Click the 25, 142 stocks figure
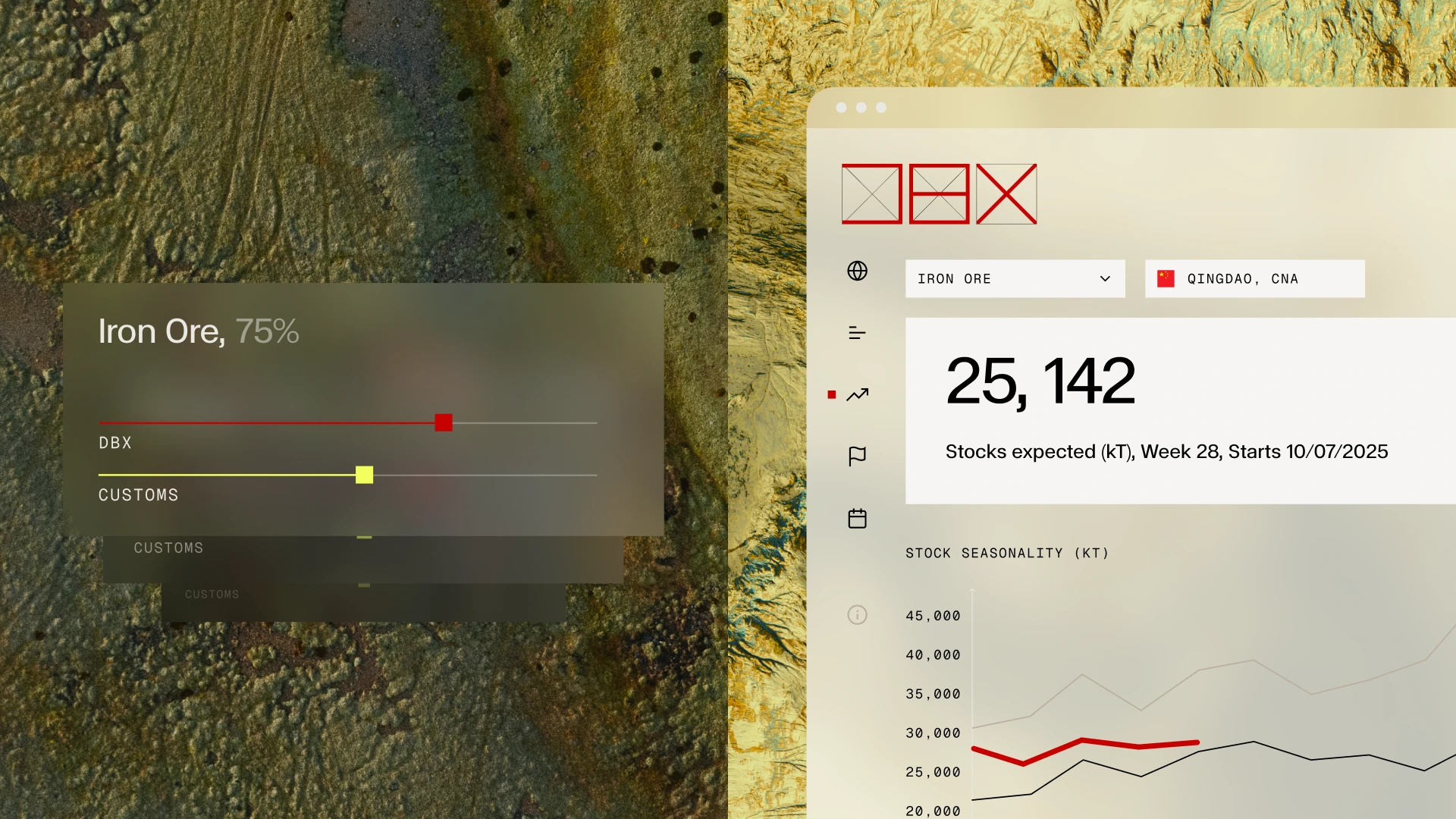 tap(1040, 381)
